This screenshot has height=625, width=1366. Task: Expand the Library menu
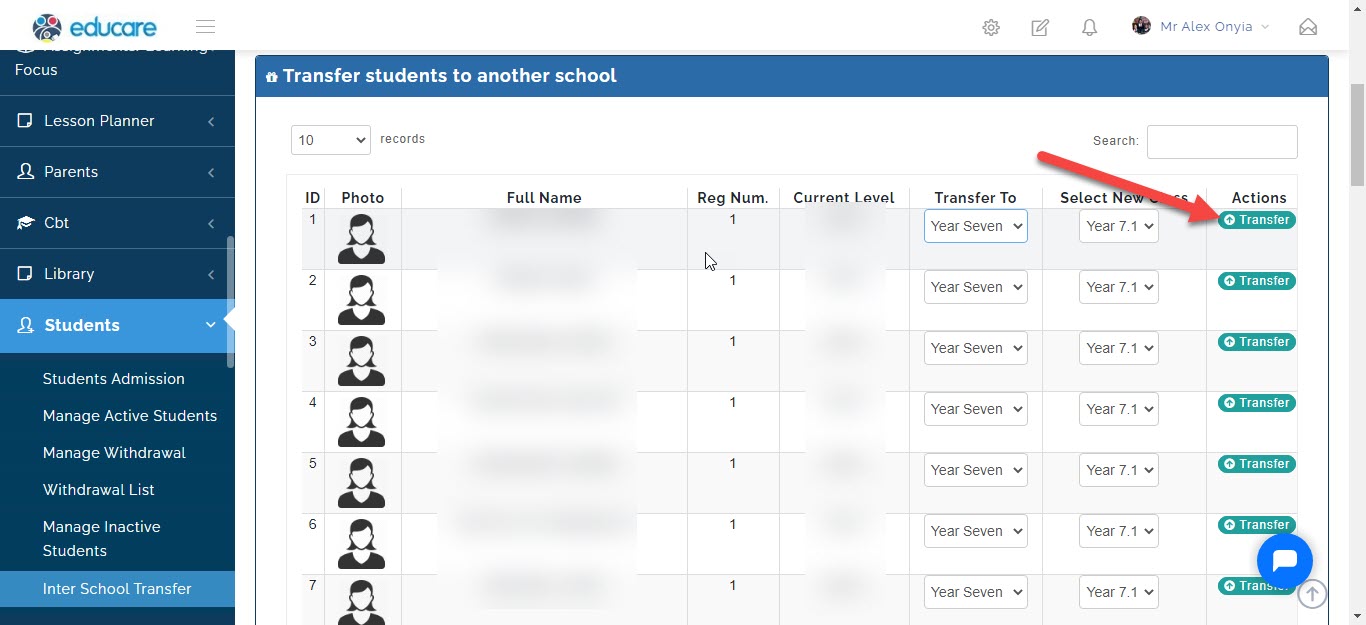[117, 274]
